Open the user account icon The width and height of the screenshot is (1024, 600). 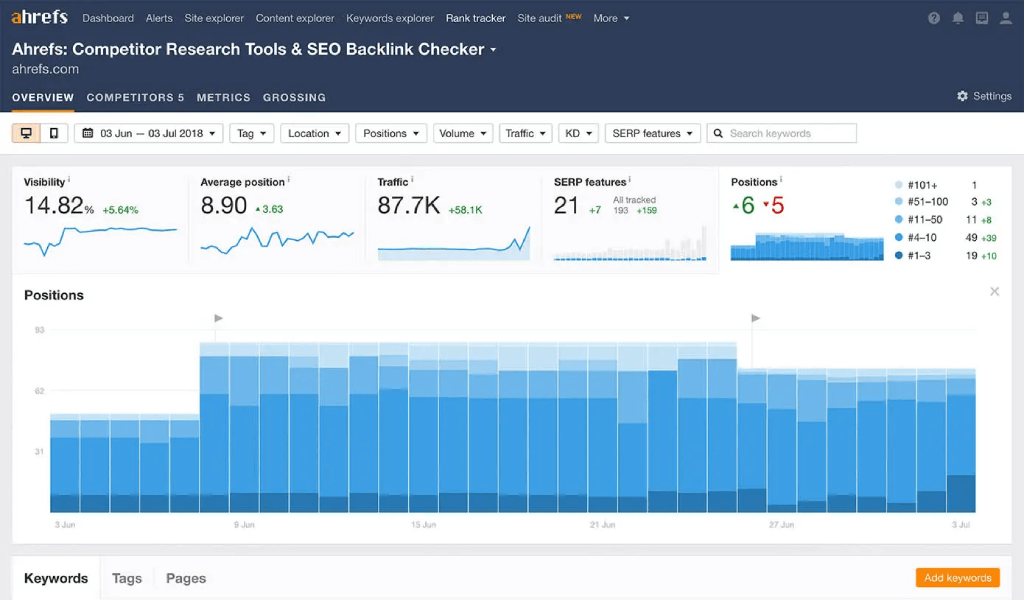tap(1006, 18)
